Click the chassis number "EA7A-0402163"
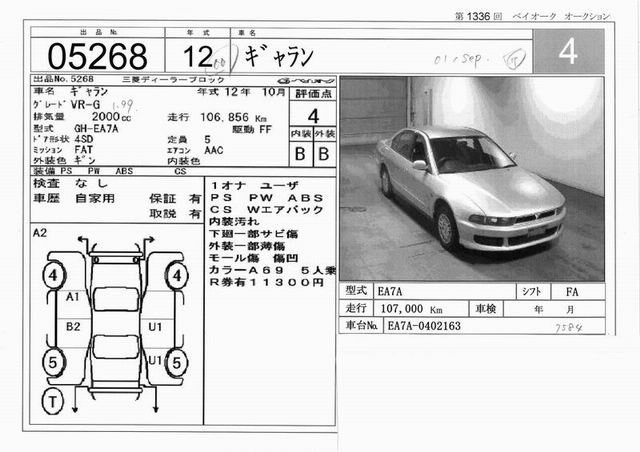This screenshot has height=452, width=640. pos(424,326)
